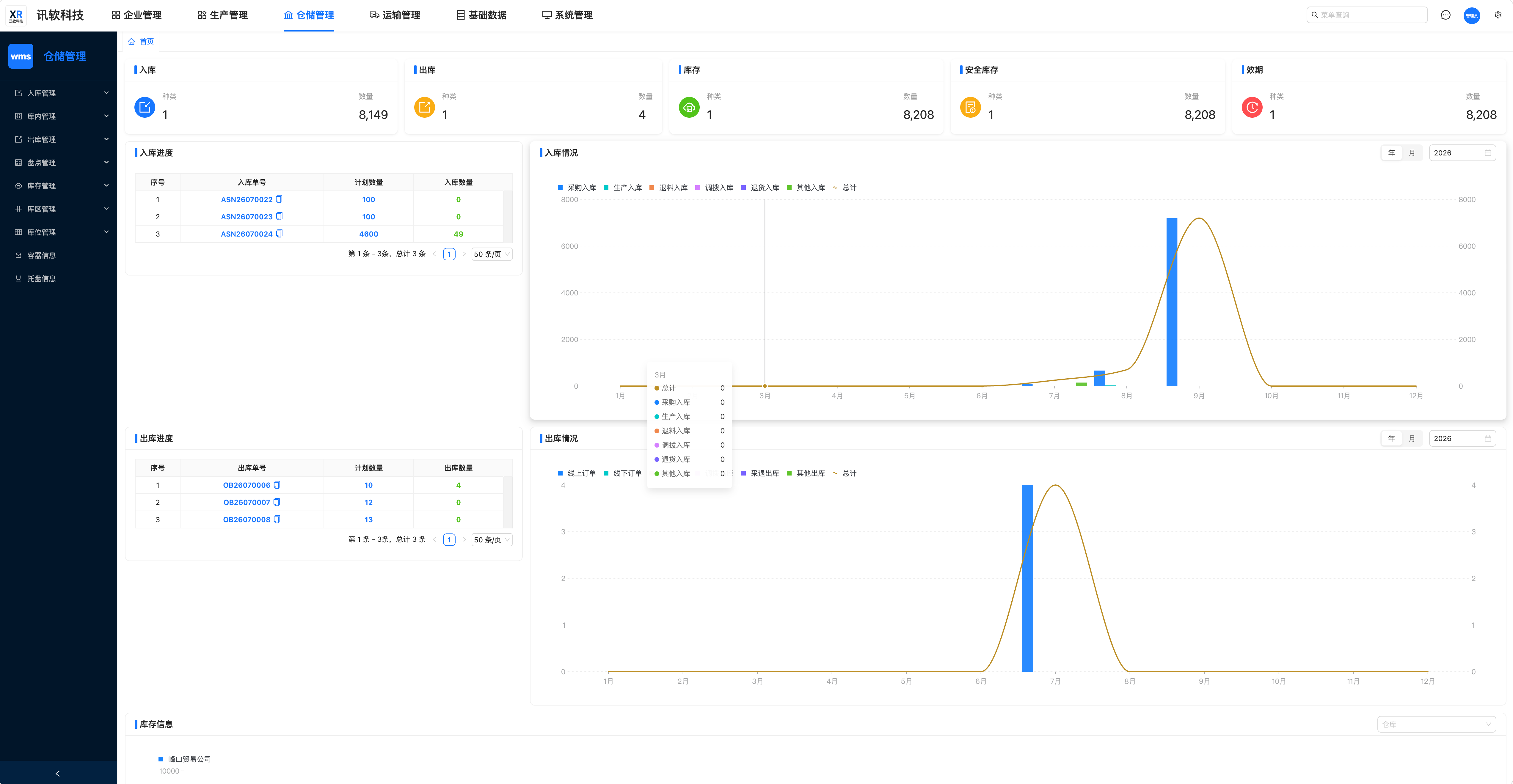Switch 入库情况 chart to 月 view

coord(1412,153)
